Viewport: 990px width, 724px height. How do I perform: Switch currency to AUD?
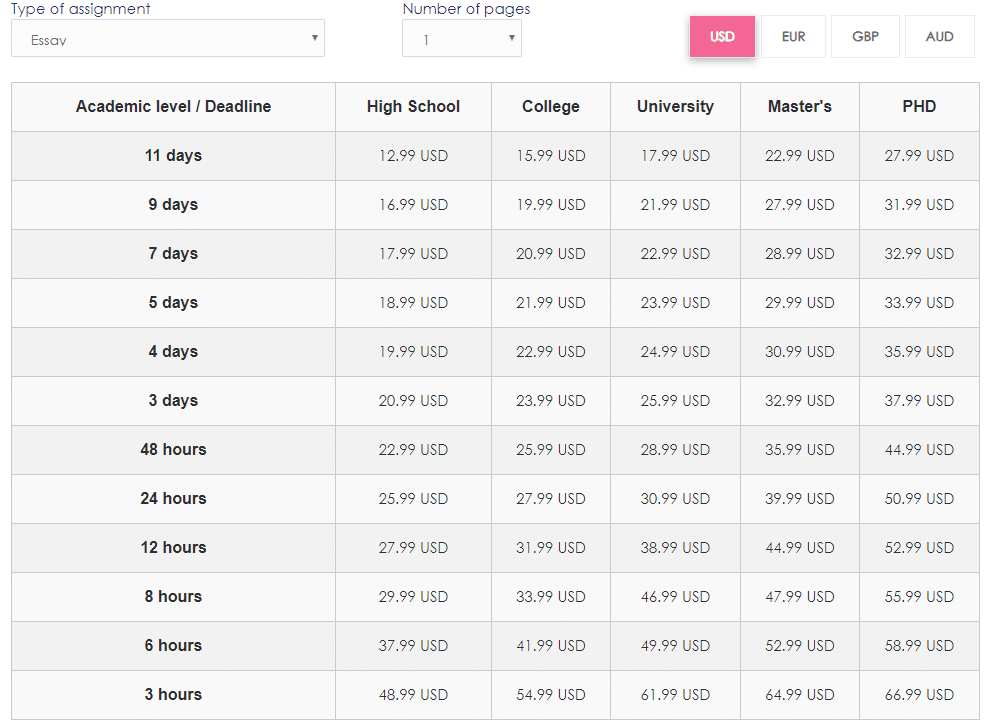pos(939,37)
